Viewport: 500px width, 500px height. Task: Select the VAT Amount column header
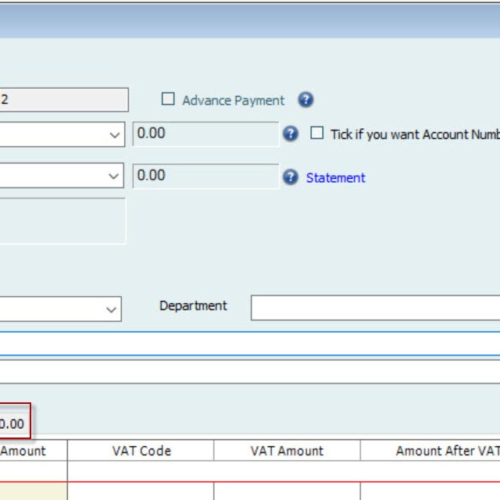287,451
